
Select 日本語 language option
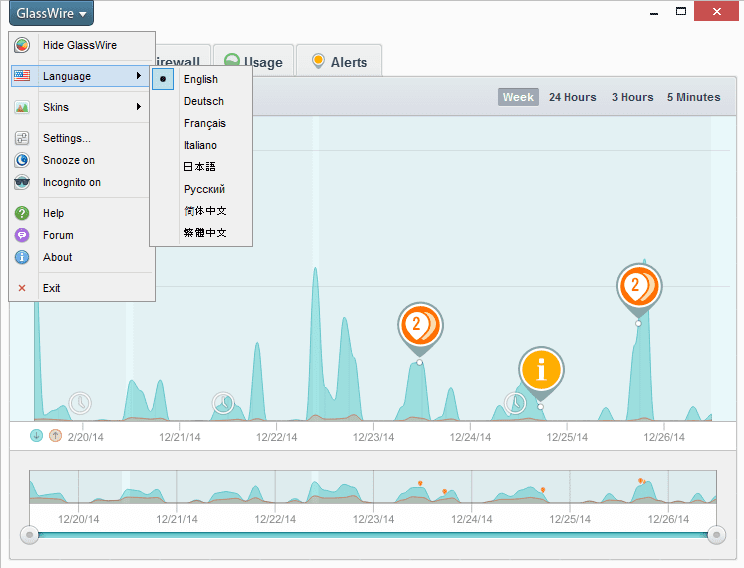tap(201, 167)
